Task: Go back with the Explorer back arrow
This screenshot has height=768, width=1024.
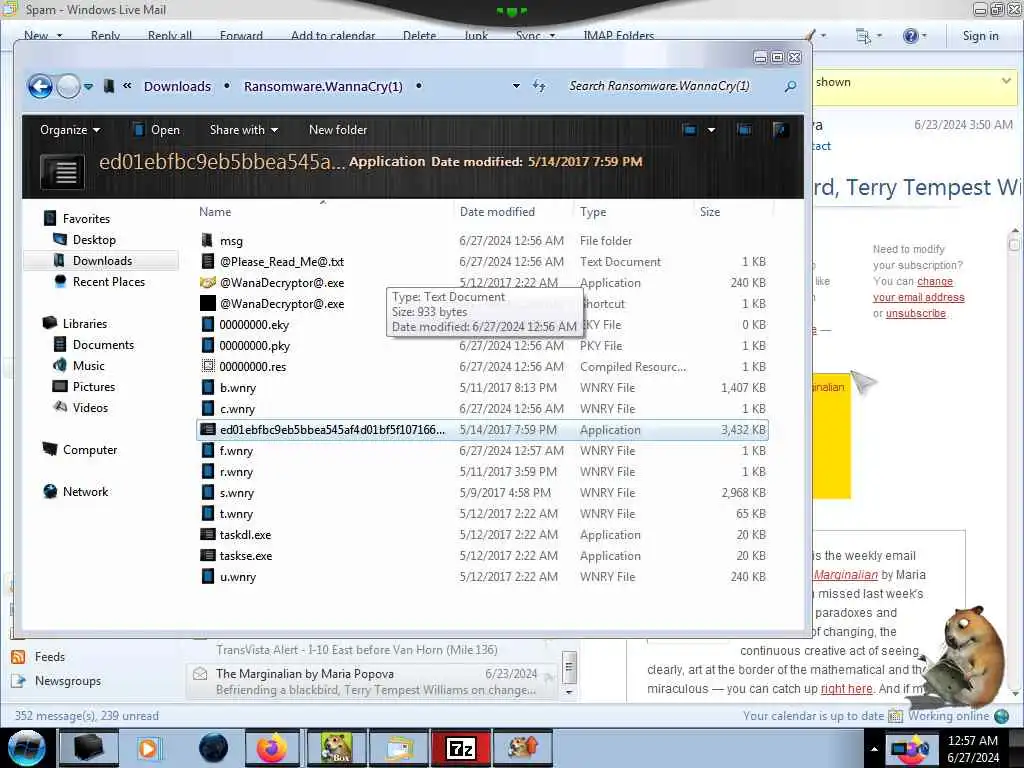Action: (40, 86)
